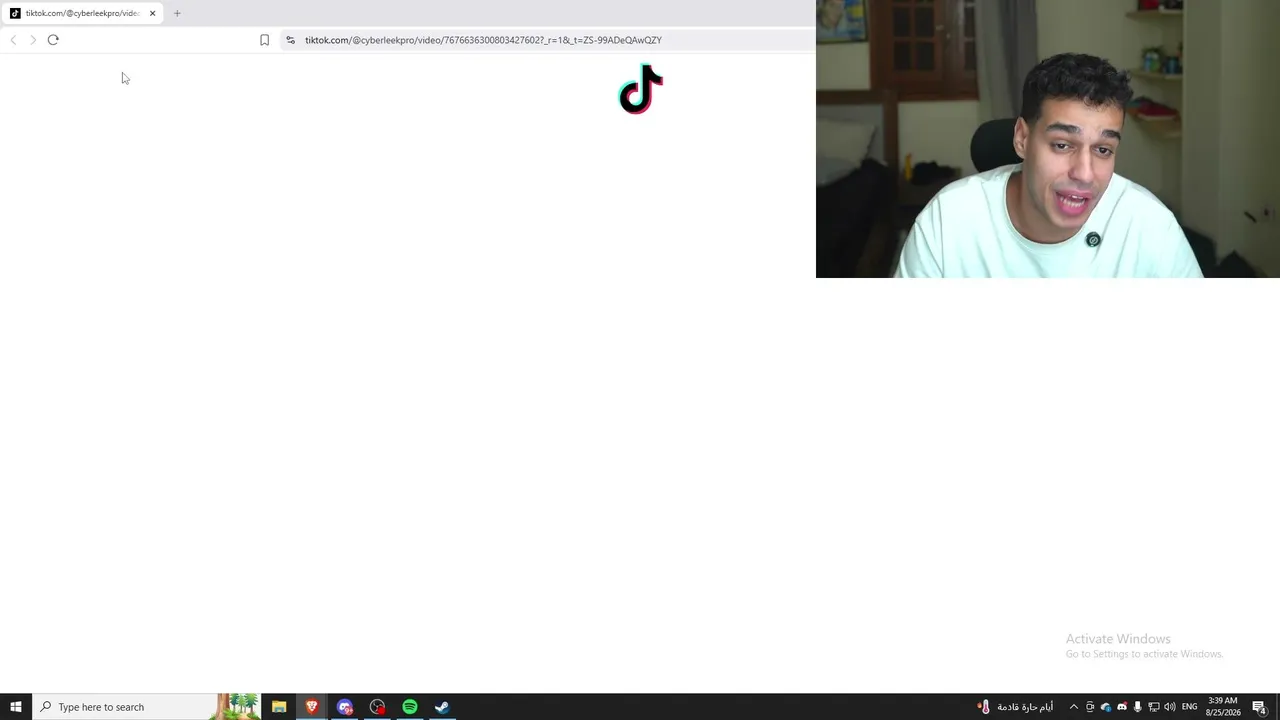
Task: Open Discord from the taskbar
Action: tap(345, 707)
